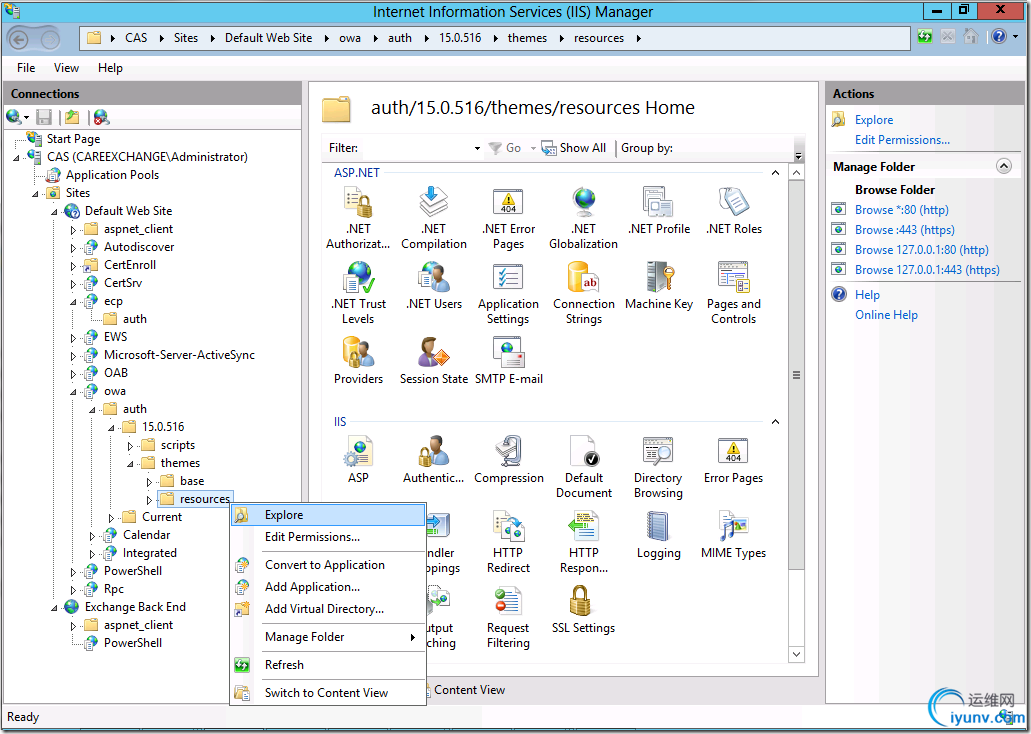
Task: Collapse the Exchange Back End node
Action: pyautogui.click(x=55, y=608)
